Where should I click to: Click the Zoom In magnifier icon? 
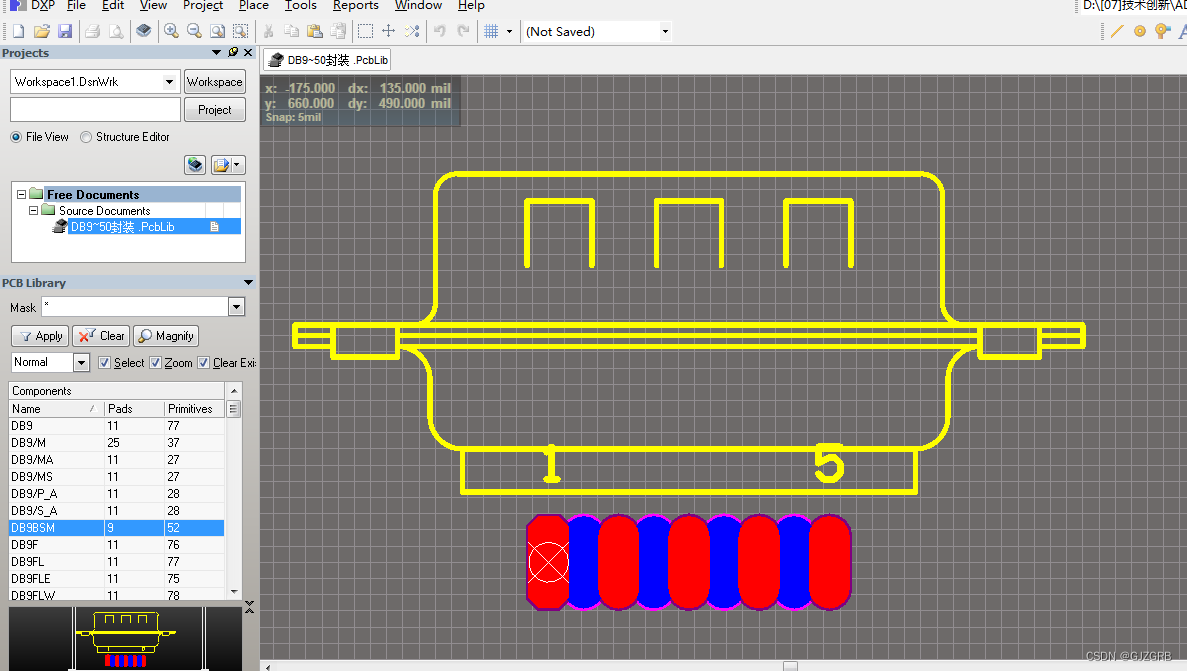click(171, 31)
